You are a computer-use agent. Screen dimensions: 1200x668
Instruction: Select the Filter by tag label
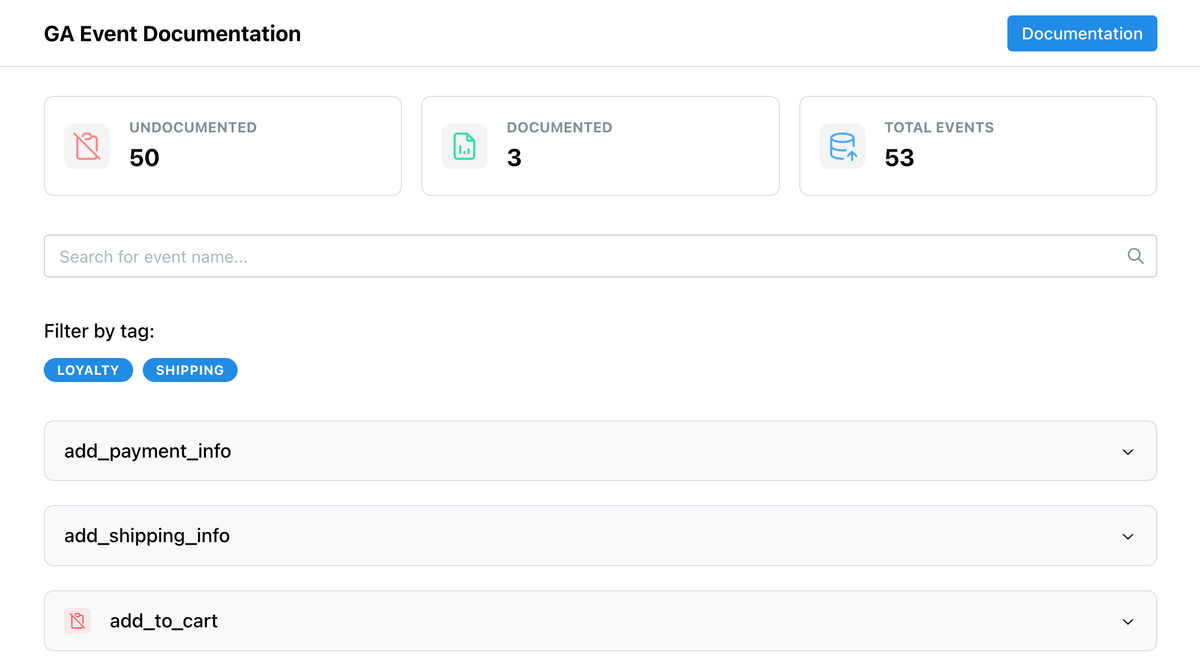tap(99, 331)
